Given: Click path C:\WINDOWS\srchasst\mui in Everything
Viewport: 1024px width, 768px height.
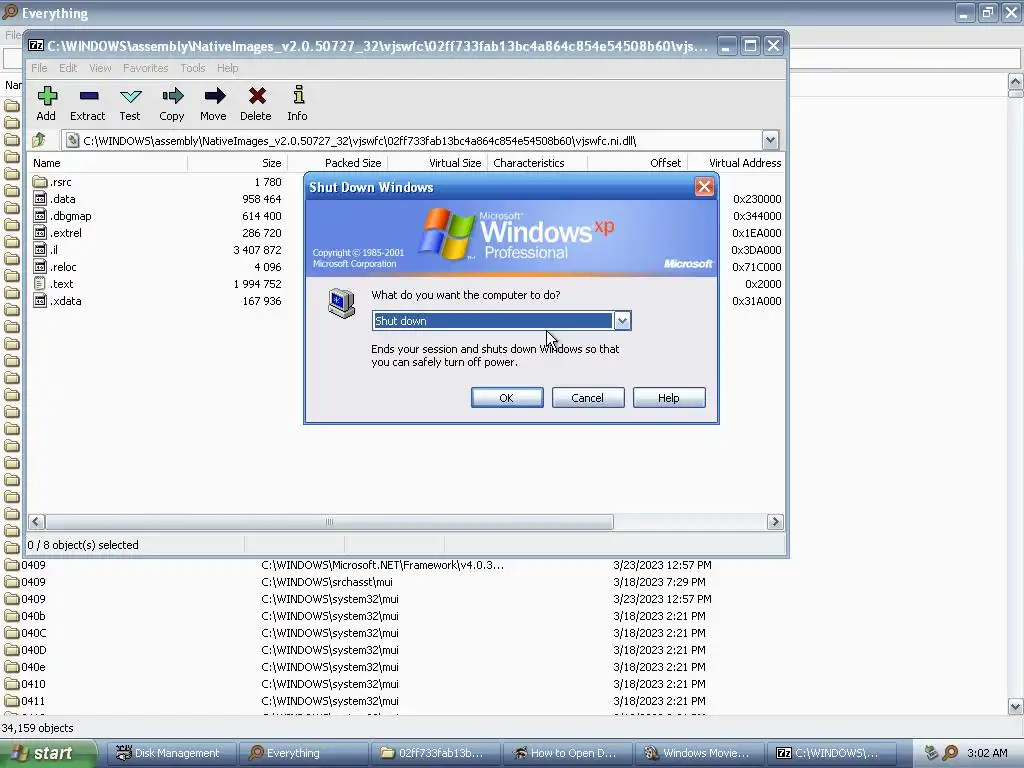Looking at the screenshot, I should (327, 582).
